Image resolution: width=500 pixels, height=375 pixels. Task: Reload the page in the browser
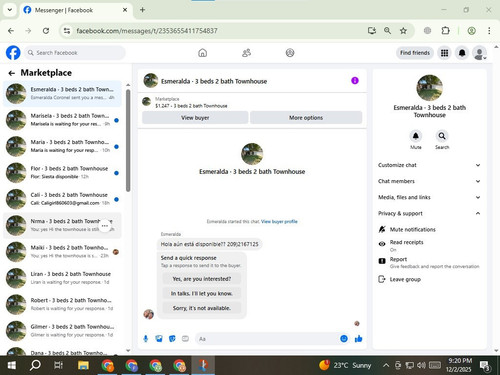(x=46, y=31)
